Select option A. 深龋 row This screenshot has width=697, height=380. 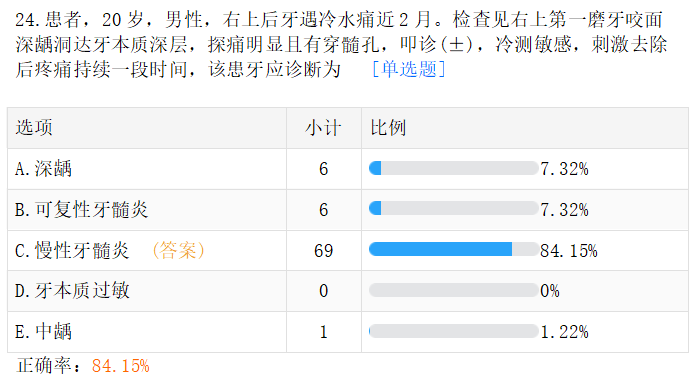click(x=348, y=169)
